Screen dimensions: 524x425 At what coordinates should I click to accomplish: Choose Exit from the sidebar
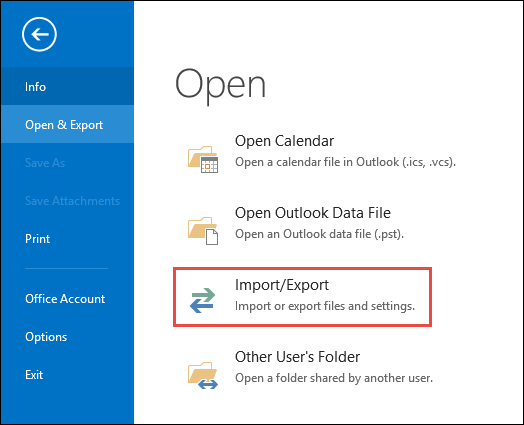click(x=67, y=375)
